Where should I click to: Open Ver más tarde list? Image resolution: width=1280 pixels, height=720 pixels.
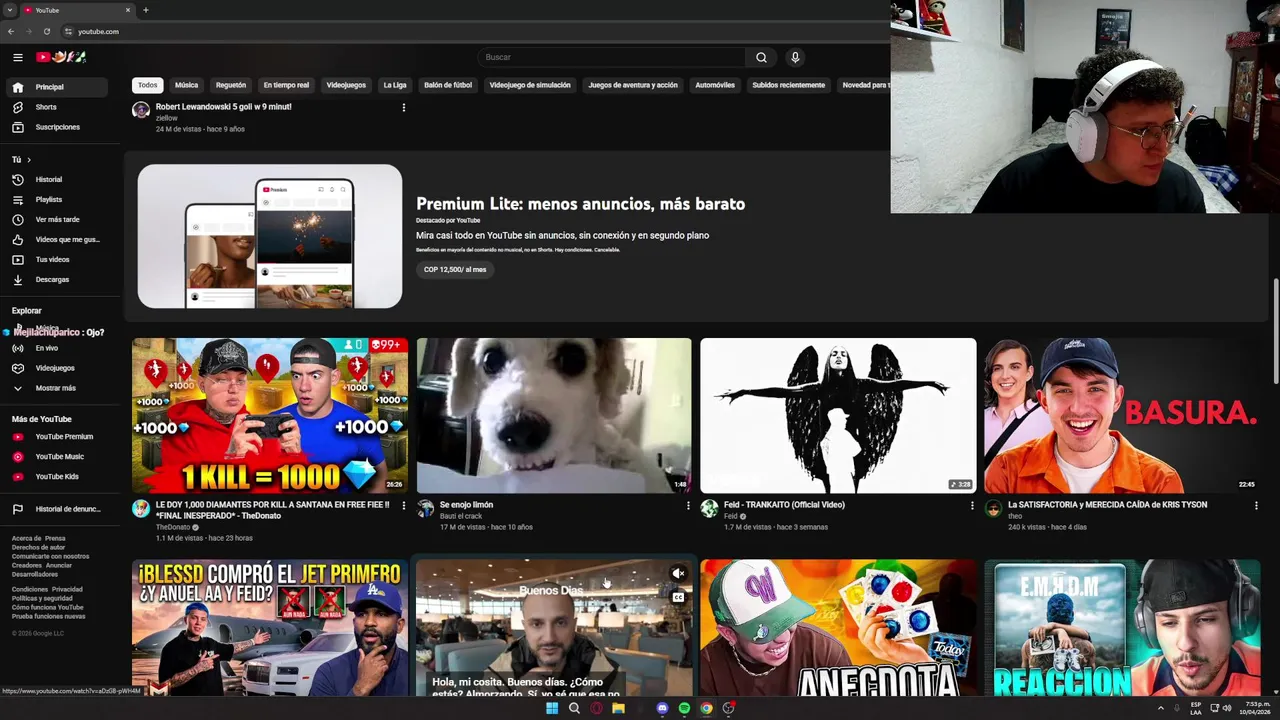point(56,219)
